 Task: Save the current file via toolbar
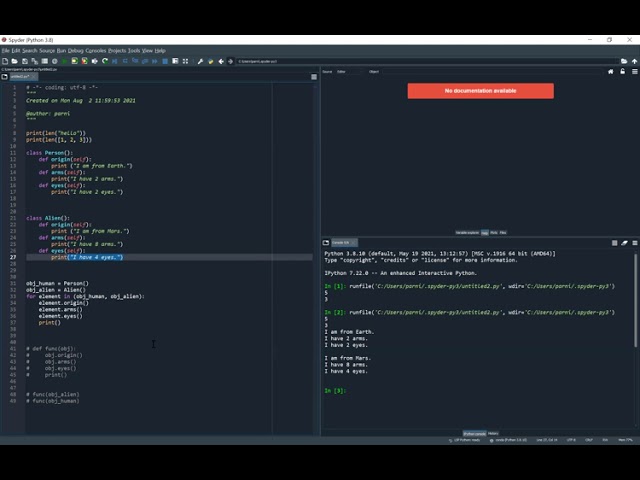pyautogui.click(x=25, y=61)
